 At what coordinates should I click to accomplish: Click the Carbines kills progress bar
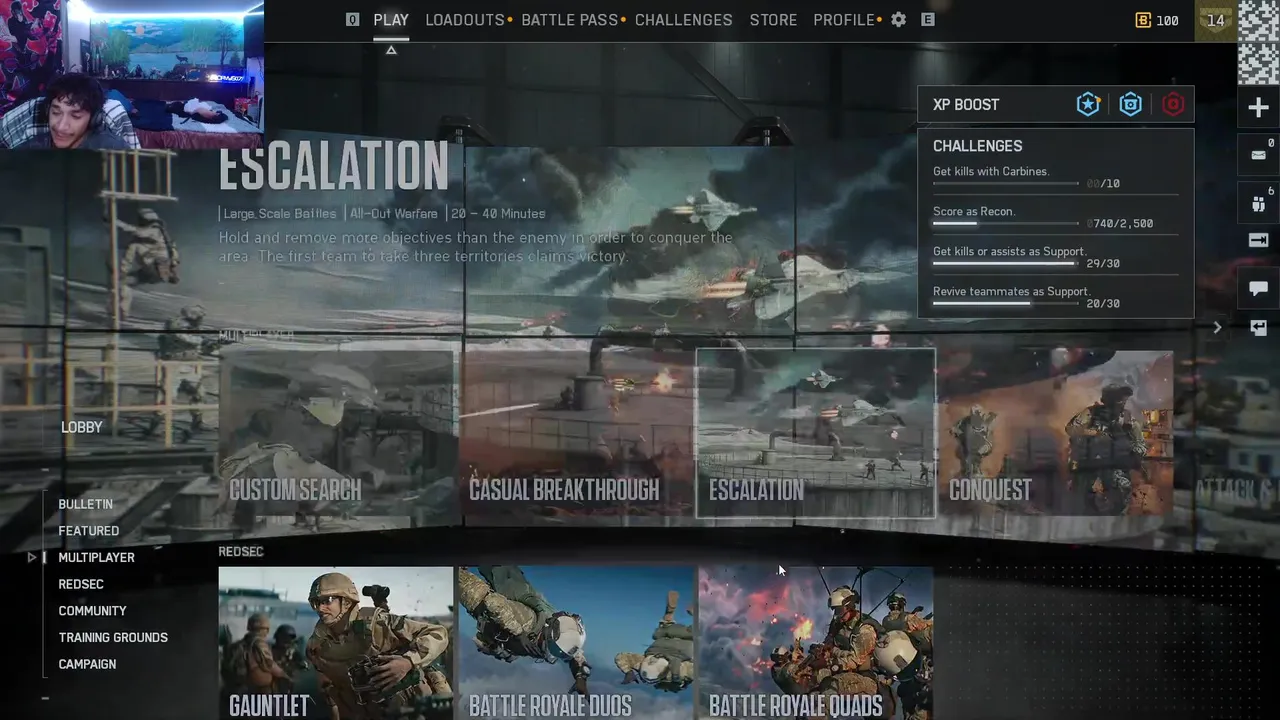pyautogui.click(x=1006, y=184)
